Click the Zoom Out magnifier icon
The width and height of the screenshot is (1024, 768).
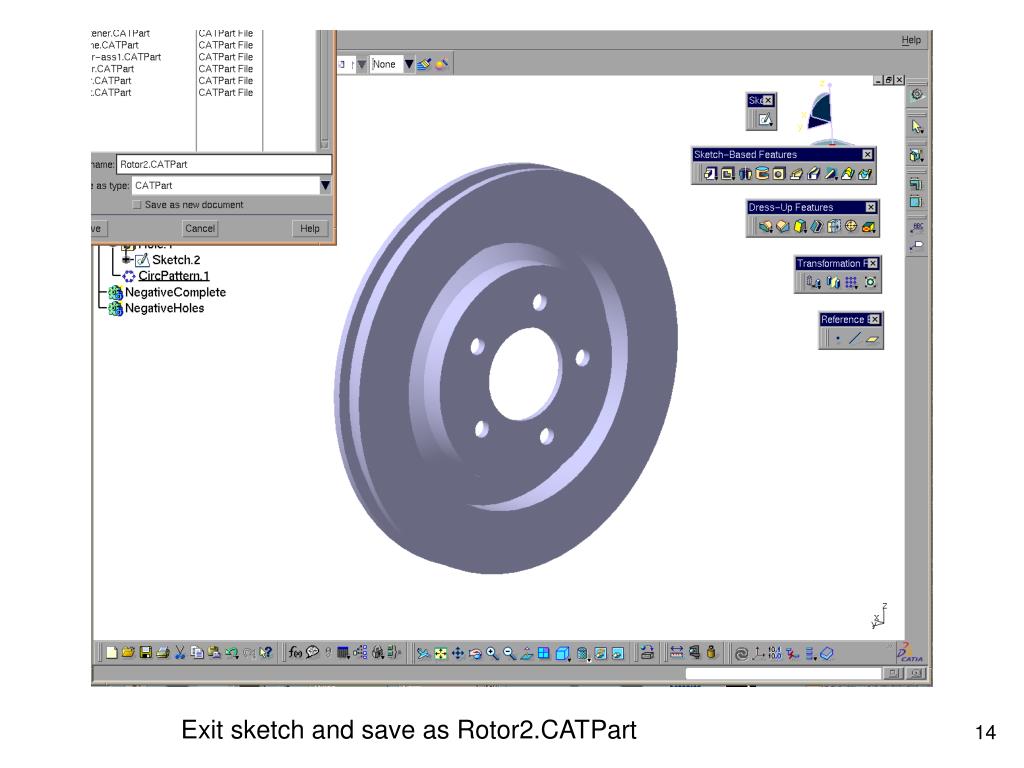[x=509, y=653]
